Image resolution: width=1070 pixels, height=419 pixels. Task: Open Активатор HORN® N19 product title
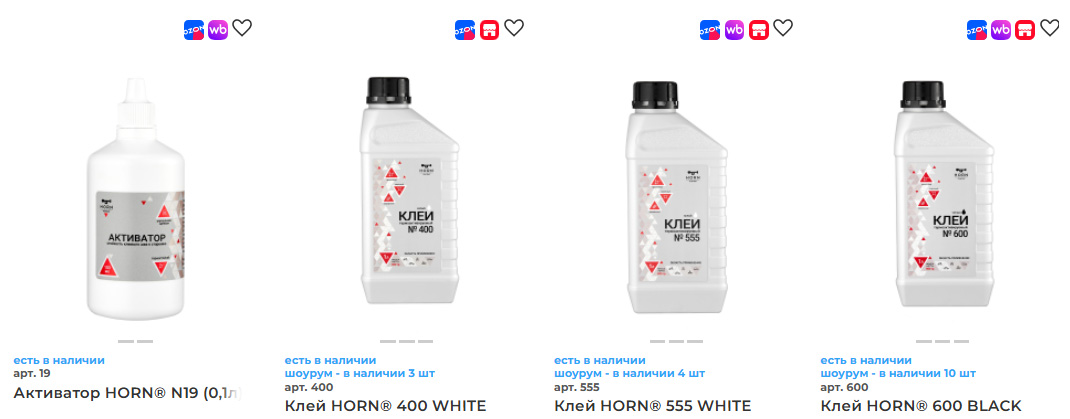pos(128,393)
